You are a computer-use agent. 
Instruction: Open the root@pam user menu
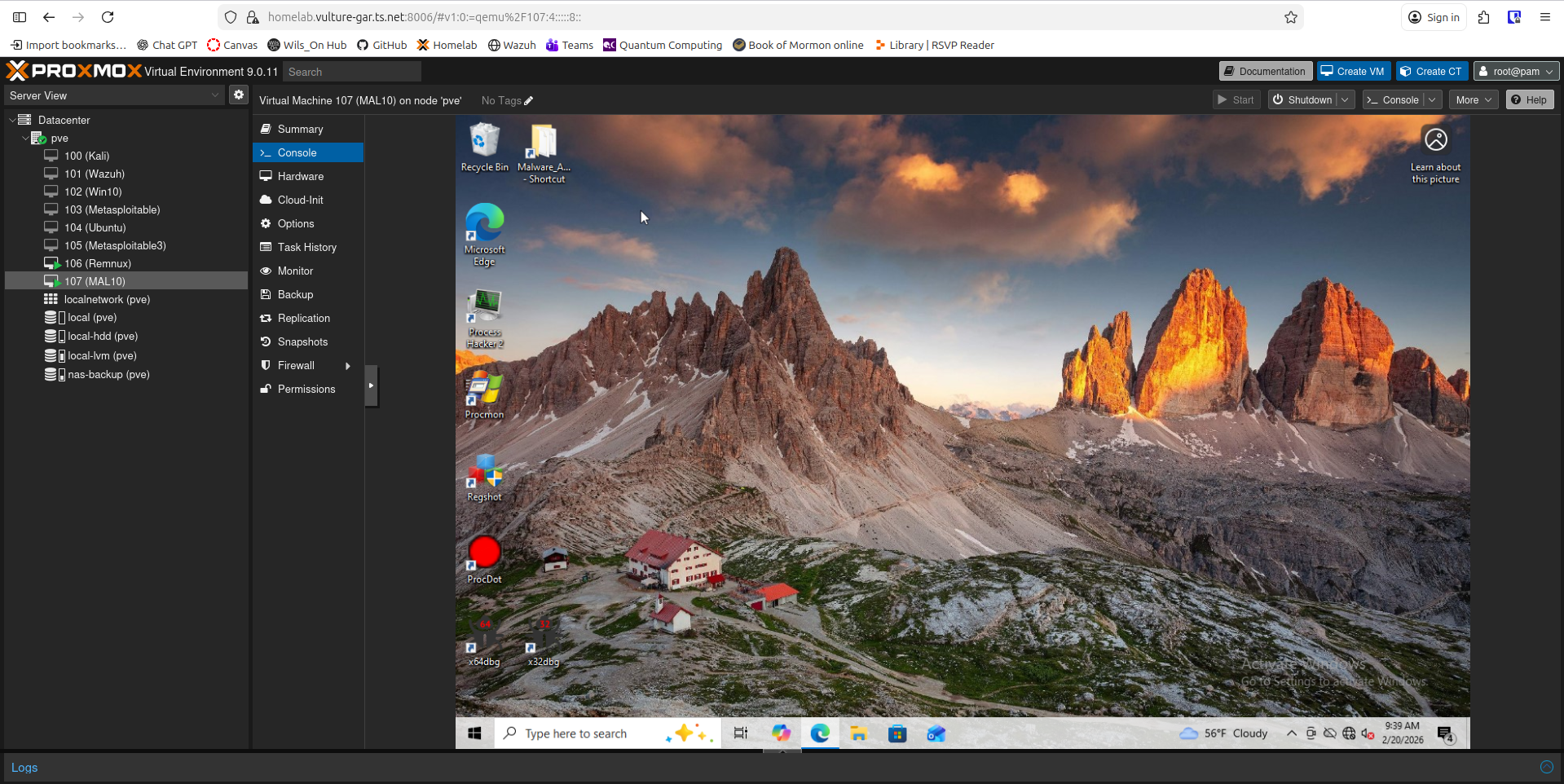point(1517,72)
